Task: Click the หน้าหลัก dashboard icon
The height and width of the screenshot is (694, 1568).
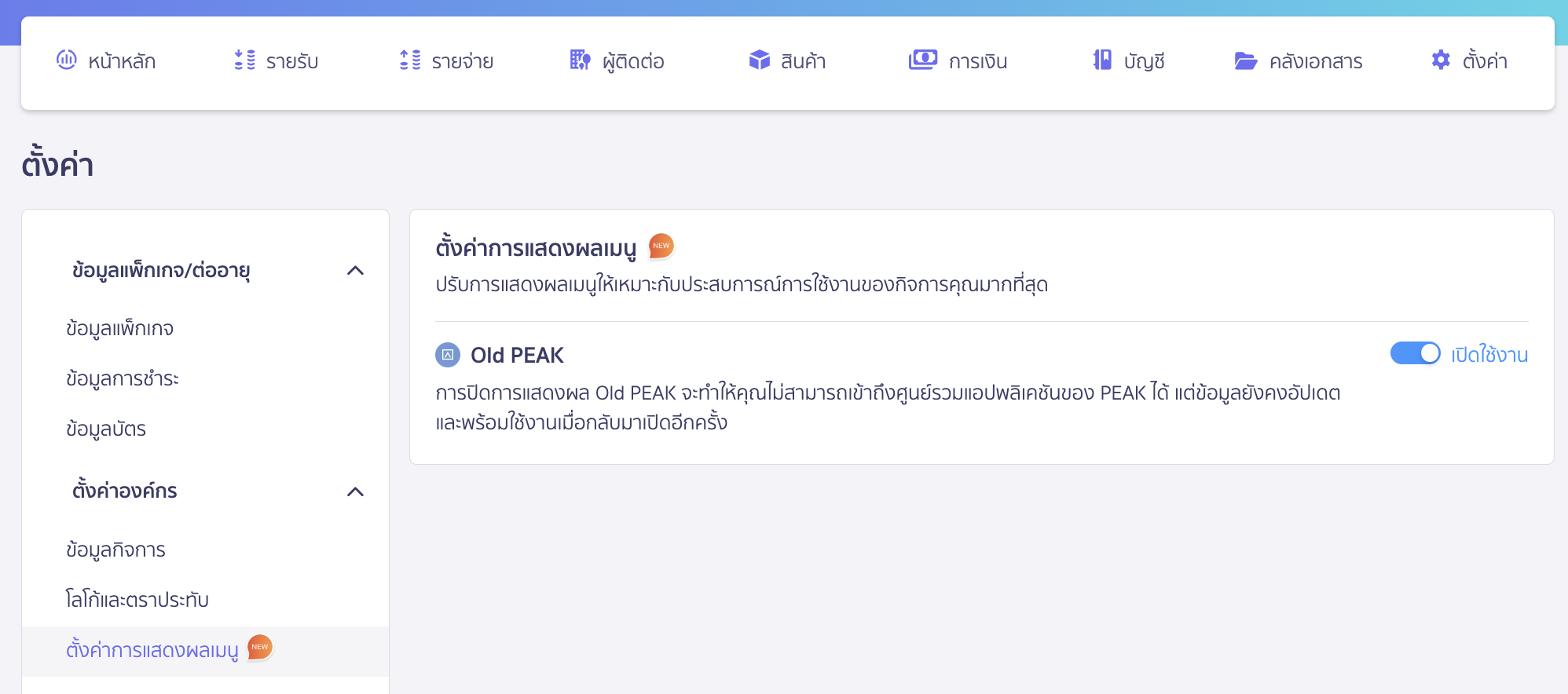Action: [x=66, y=60]
